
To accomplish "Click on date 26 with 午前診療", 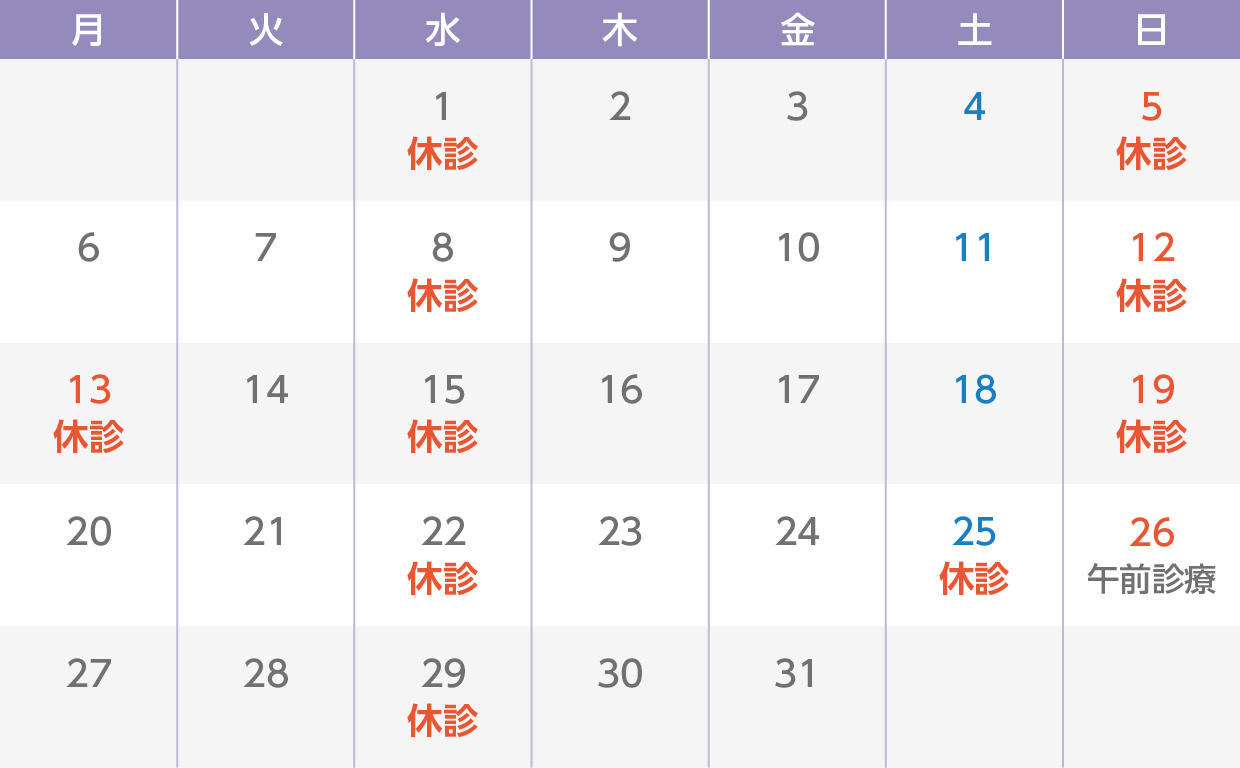I will 1152,555.
